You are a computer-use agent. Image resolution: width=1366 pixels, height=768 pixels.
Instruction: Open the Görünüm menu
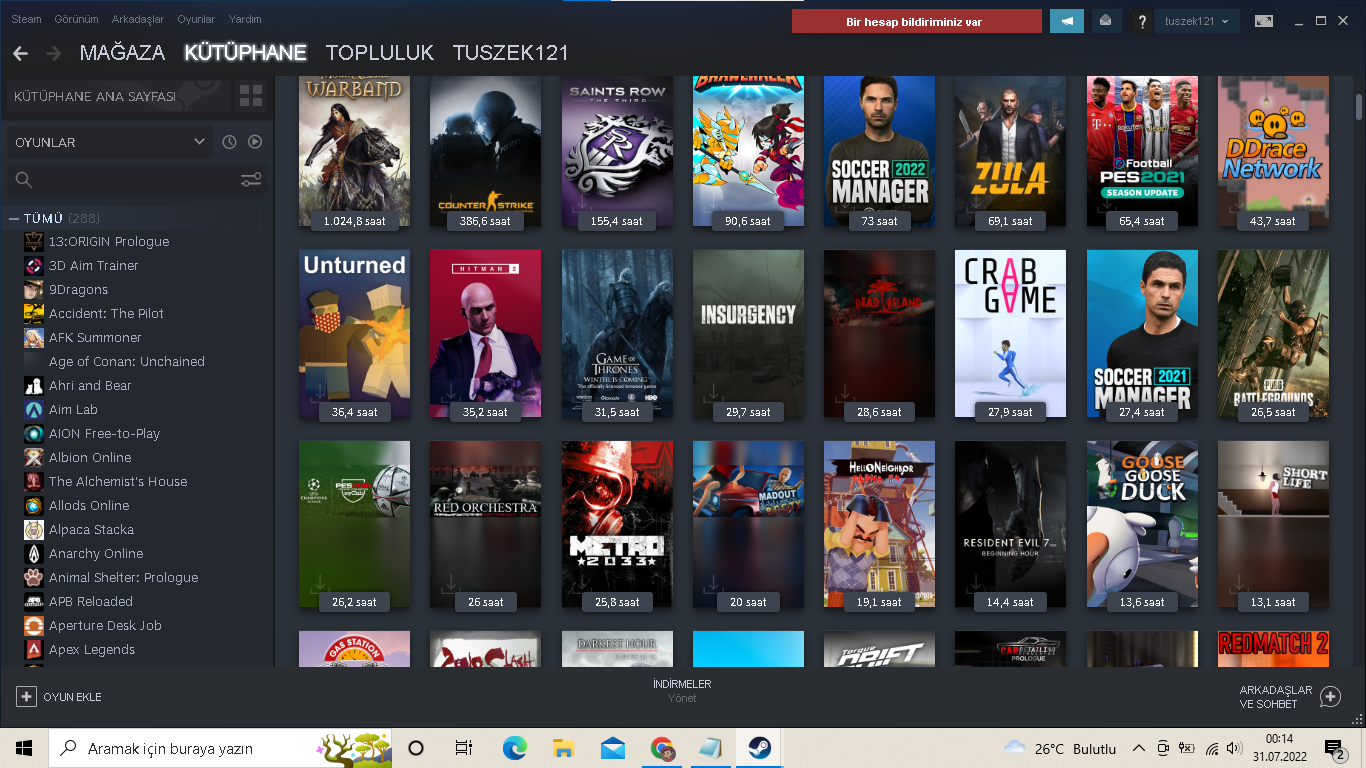pyautogui.click(x=75, y=19)
